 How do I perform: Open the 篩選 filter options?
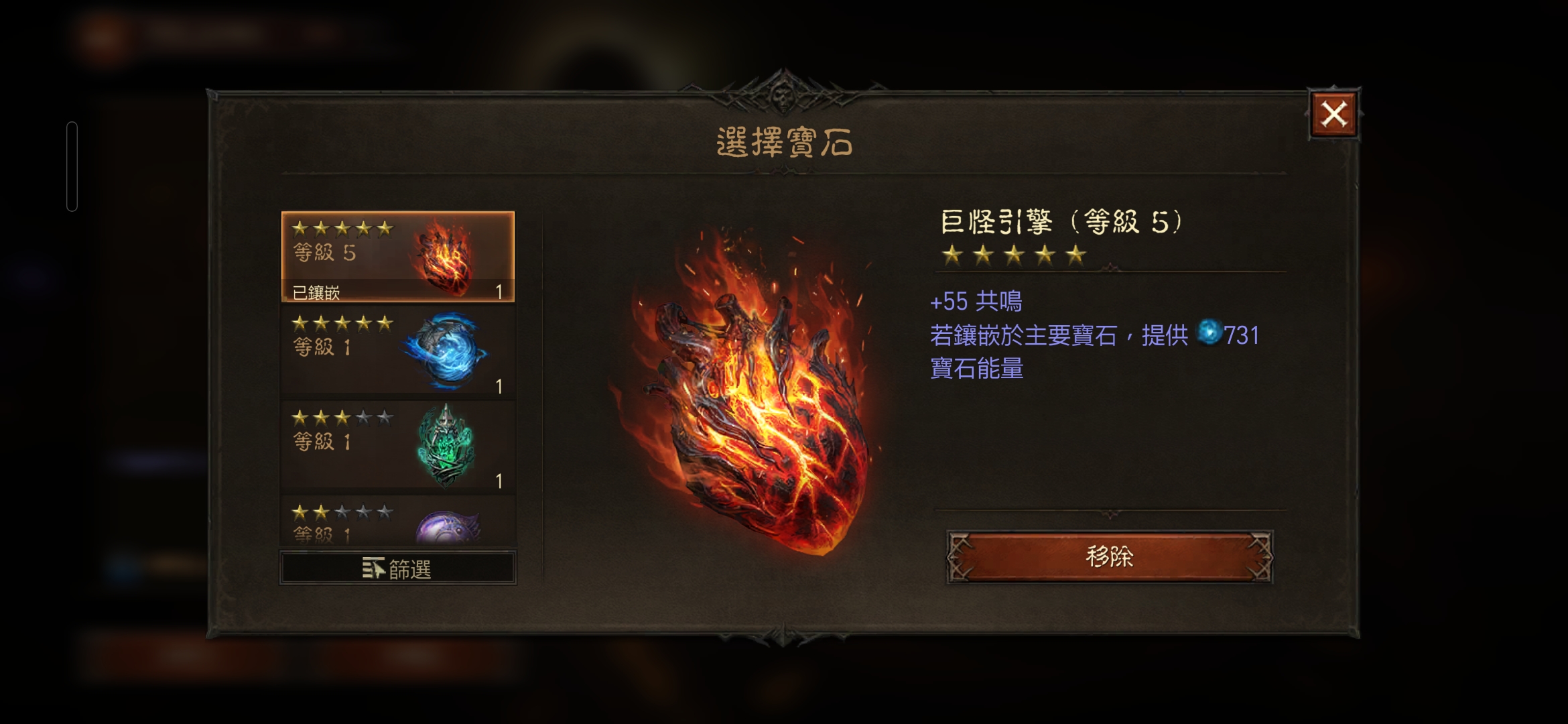click(x=397, y=568)
